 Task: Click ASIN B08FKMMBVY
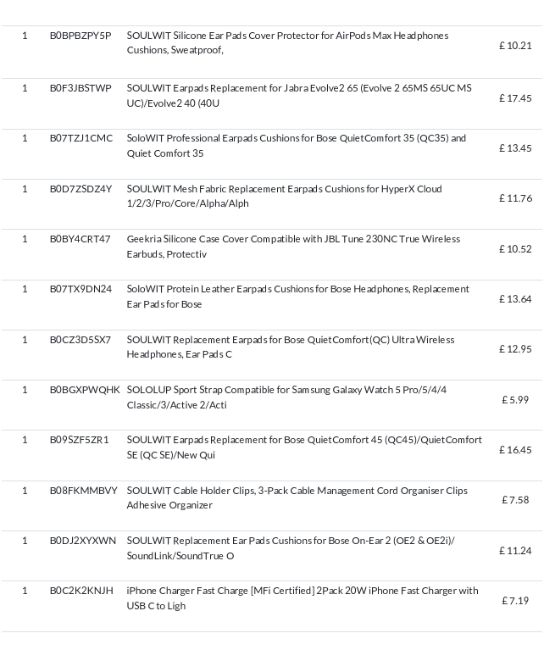coord(84,491)
